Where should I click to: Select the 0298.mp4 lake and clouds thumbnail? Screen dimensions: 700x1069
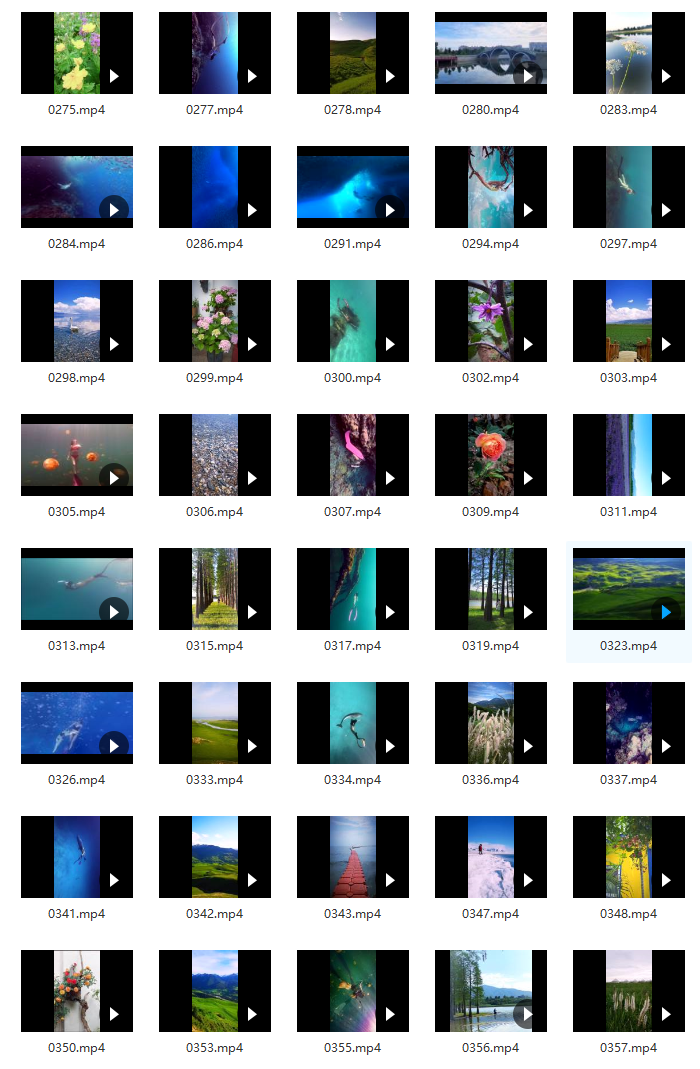pyautogui.click(x=76, y=321)
